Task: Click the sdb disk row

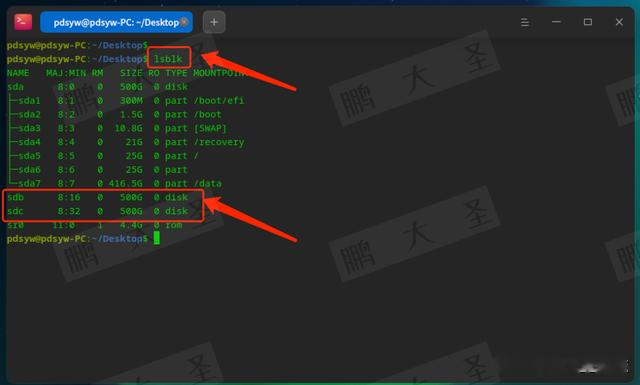Action: pos(98,198)
